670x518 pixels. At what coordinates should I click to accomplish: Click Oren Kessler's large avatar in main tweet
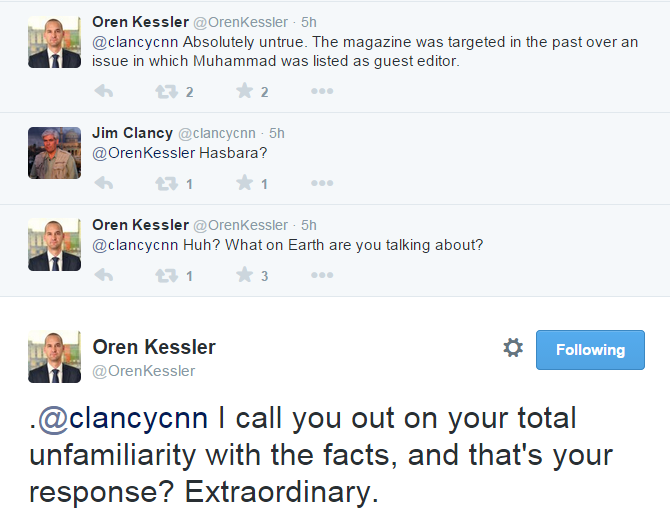tap(54, 358)
